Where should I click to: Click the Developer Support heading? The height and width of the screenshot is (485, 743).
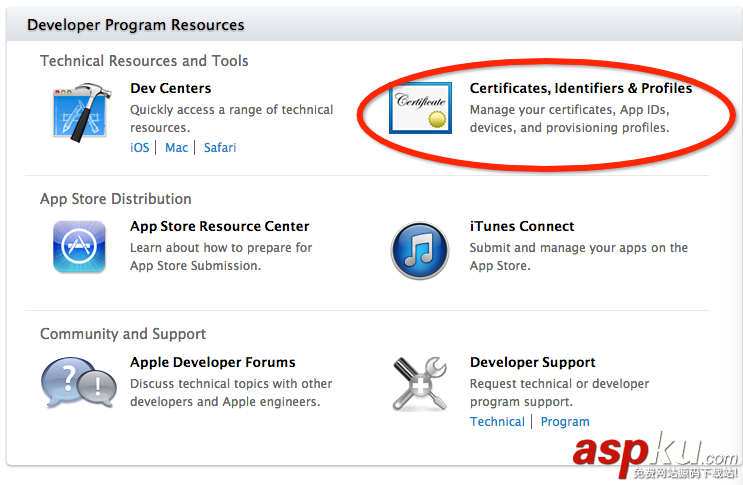[533, 362]
